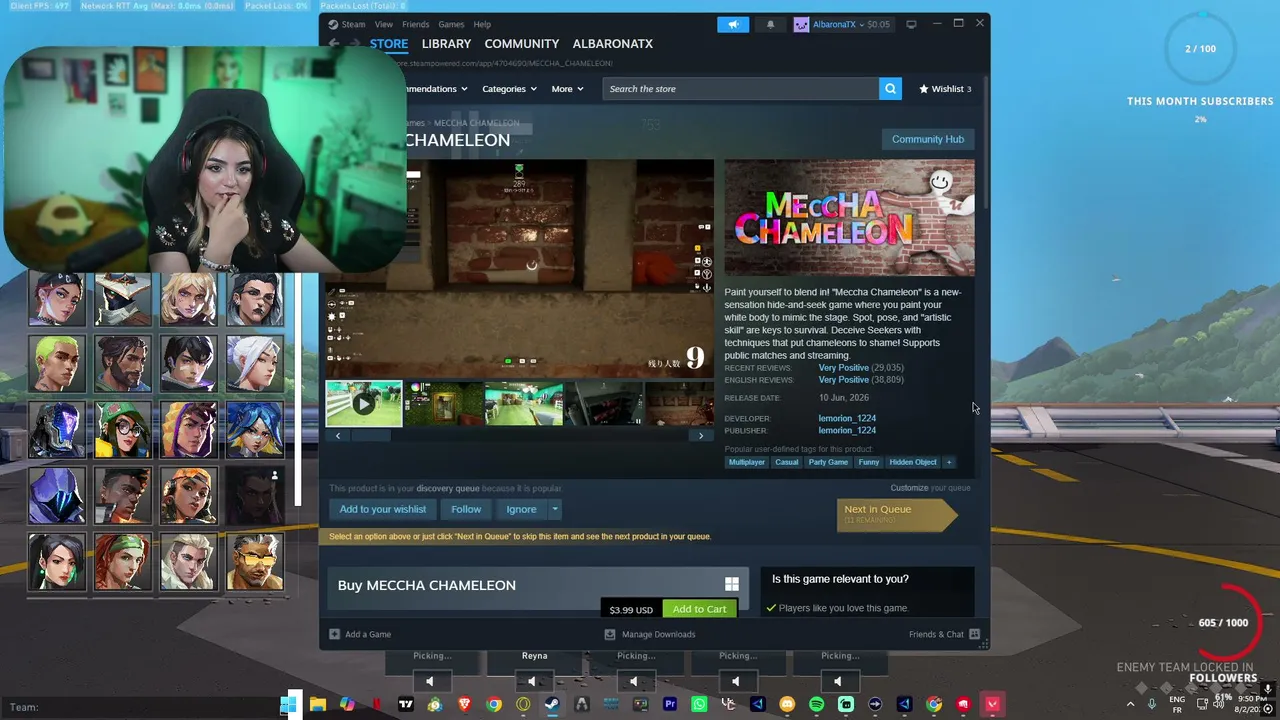This screenshot has height=720, width=1280.
Task: Open Discord from the taskbar
Action: 787,704
